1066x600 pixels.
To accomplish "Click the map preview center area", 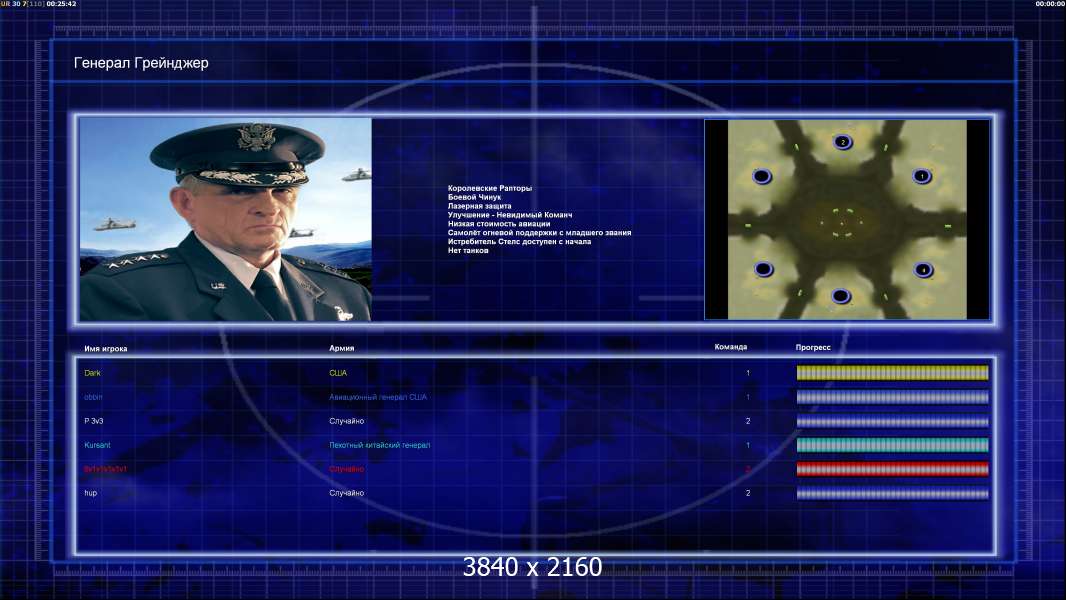I will point(847,219).
